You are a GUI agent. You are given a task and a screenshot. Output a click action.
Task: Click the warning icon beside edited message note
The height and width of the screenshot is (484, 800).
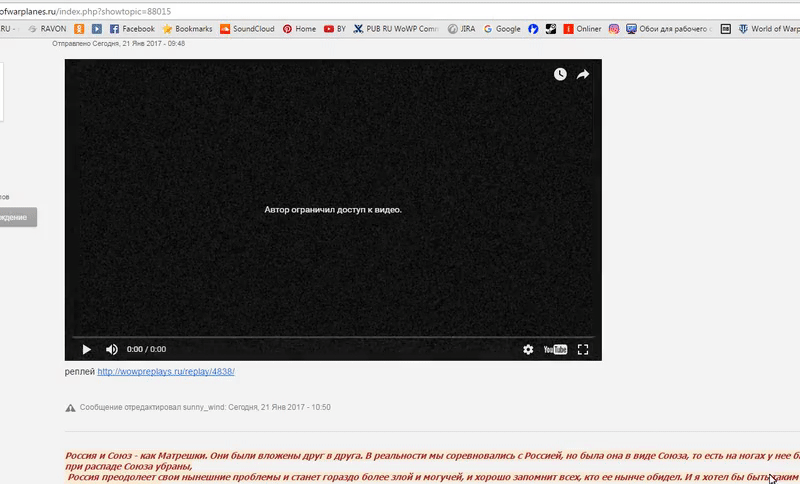[x=70, y=407]
